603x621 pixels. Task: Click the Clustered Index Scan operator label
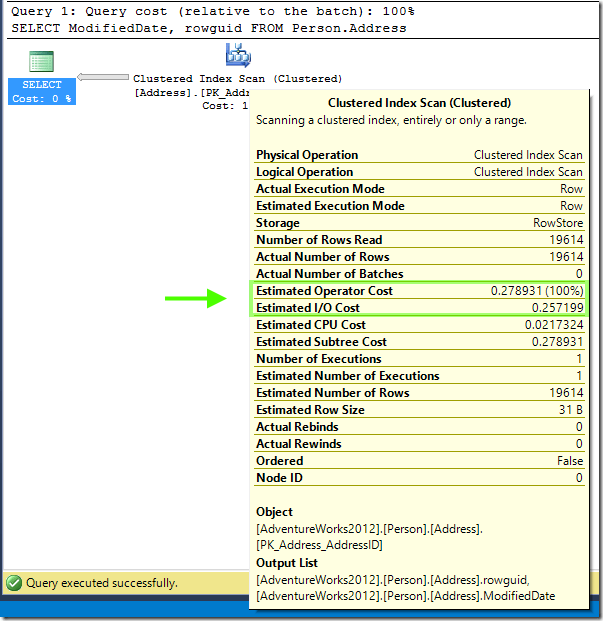237,79
